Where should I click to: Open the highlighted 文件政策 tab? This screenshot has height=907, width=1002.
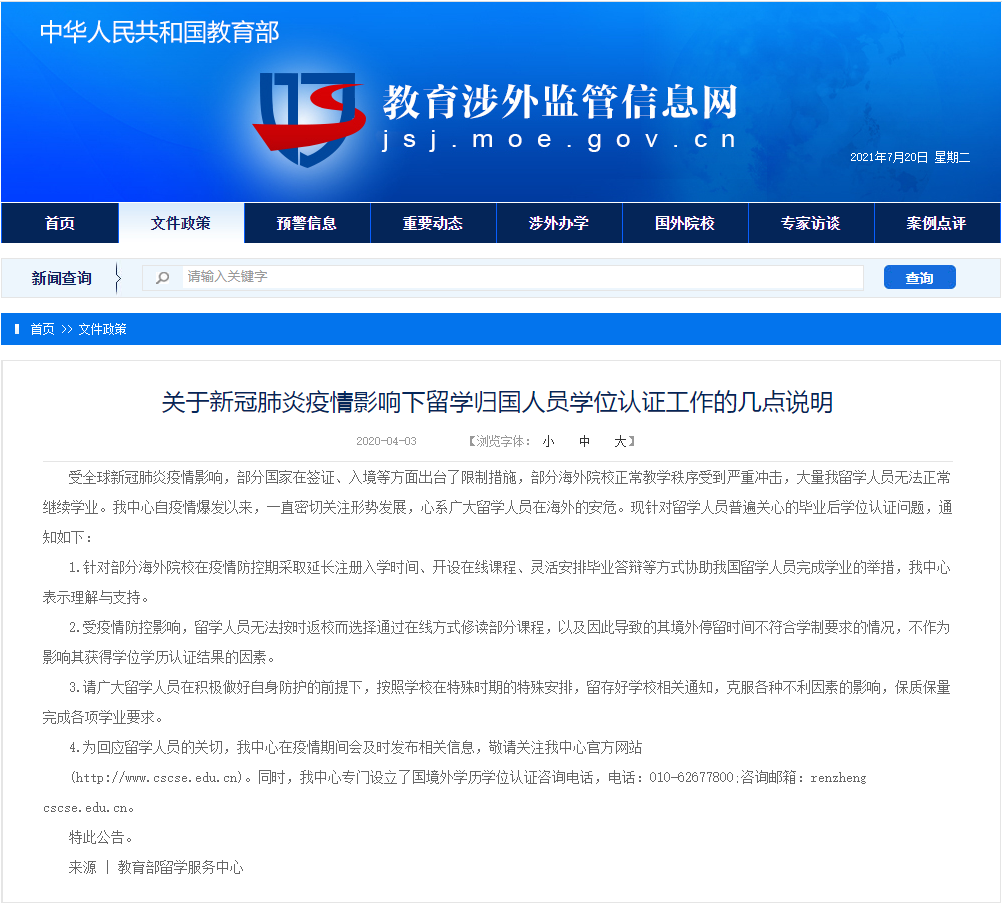182,222
